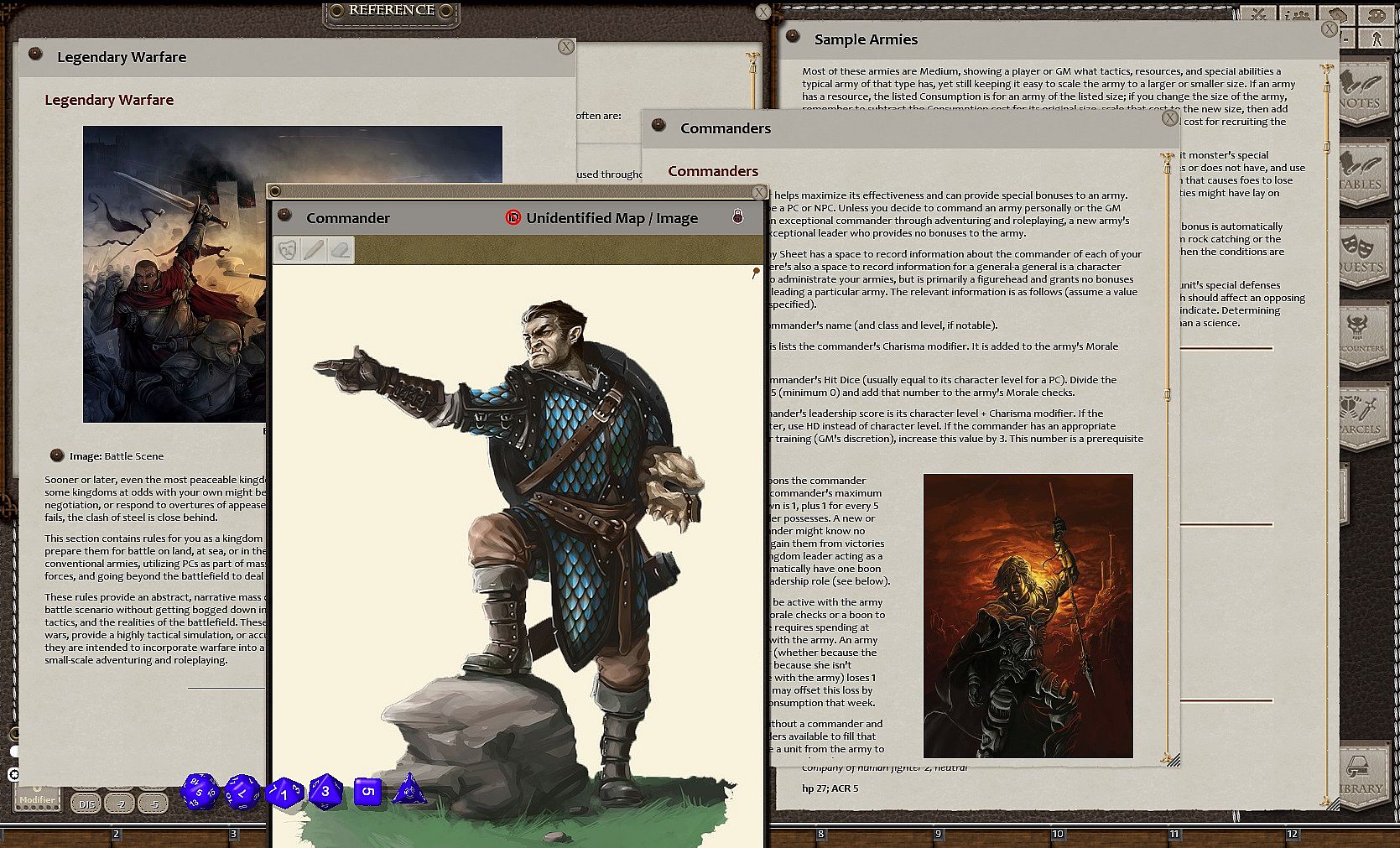Click the dark red 'Legendary Warfare' heading
The image size is (1400, 848).
coord(109,100)
